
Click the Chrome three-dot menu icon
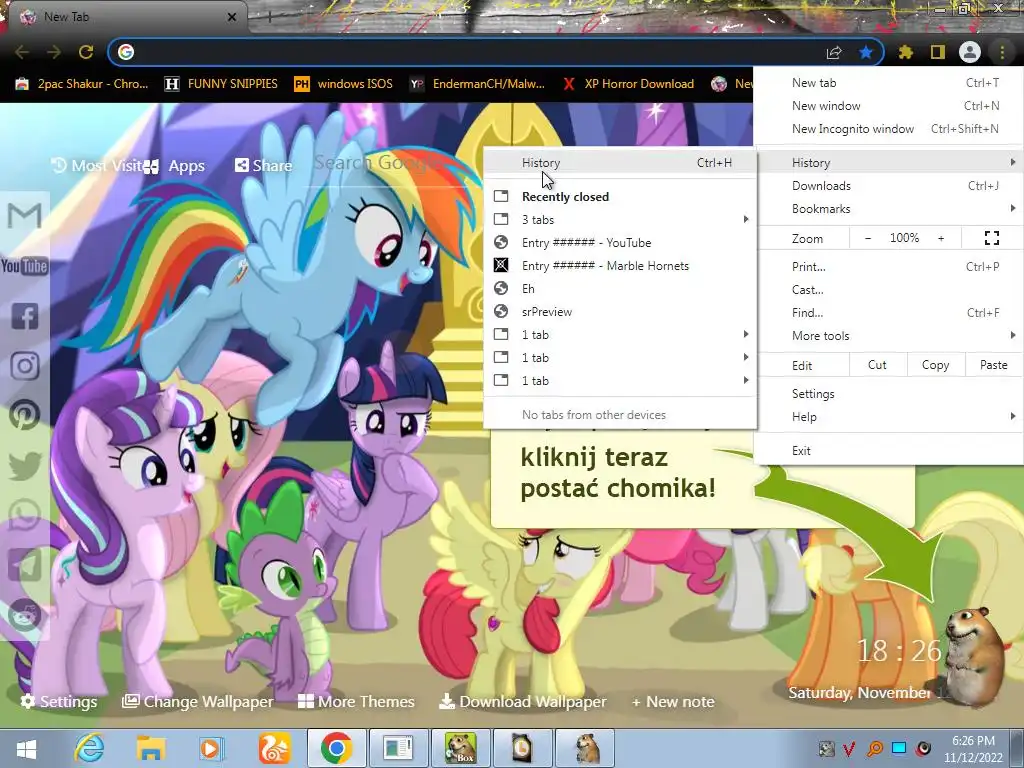1002,52
